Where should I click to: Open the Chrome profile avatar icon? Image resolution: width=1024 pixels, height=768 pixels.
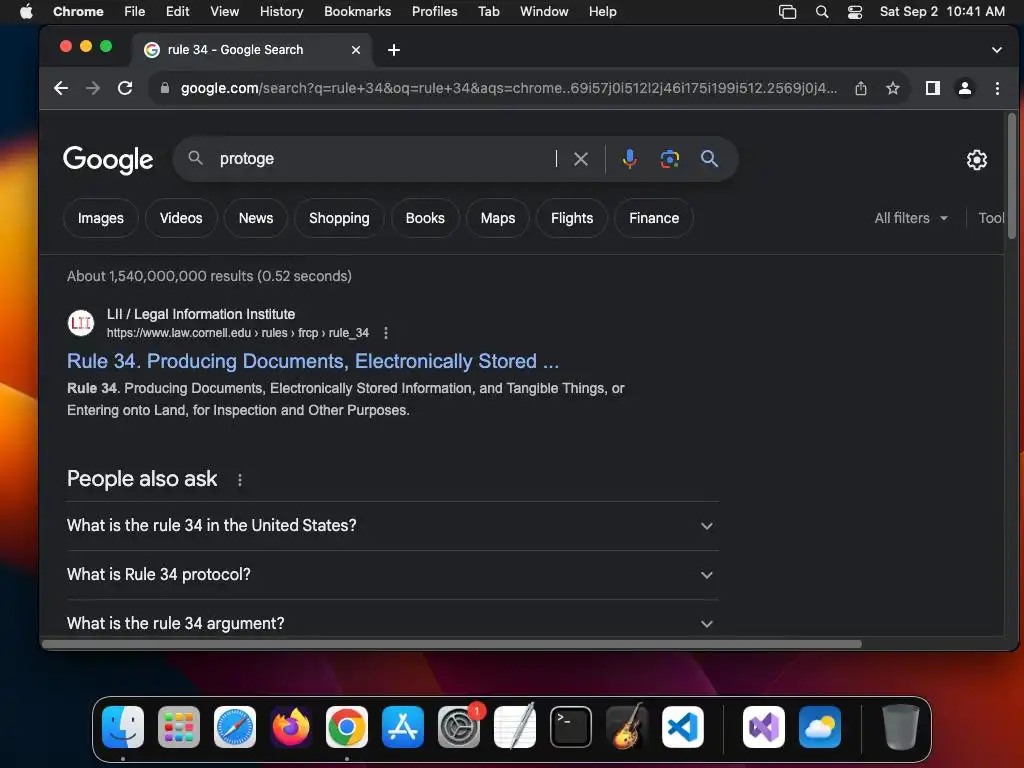click(x=965, y=88)
